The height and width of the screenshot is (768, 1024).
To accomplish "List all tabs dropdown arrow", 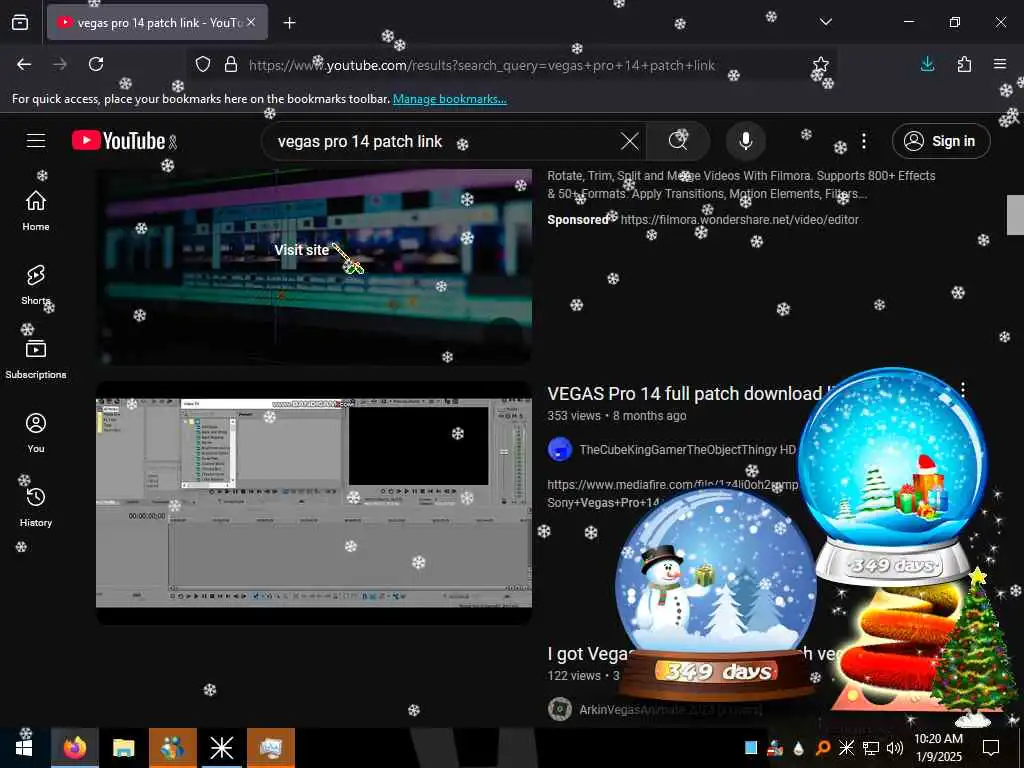I will 826,22.
